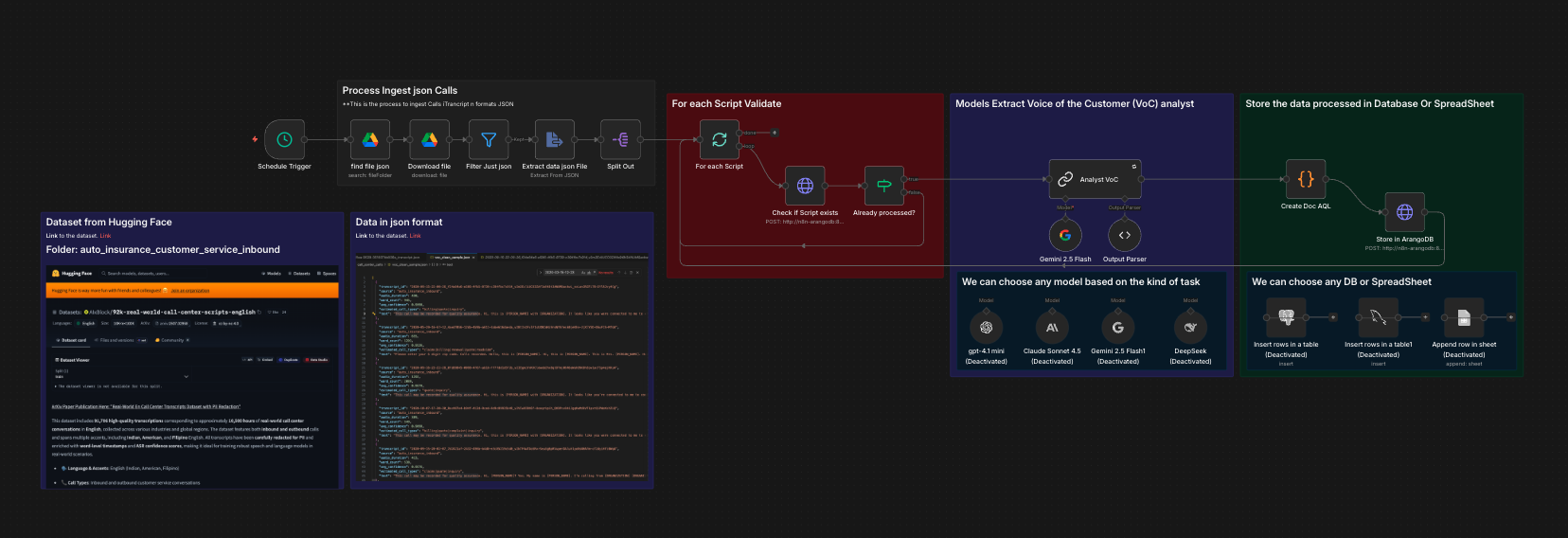
Task: Select the Extract data json File node
Action: [x=555, y=139]
